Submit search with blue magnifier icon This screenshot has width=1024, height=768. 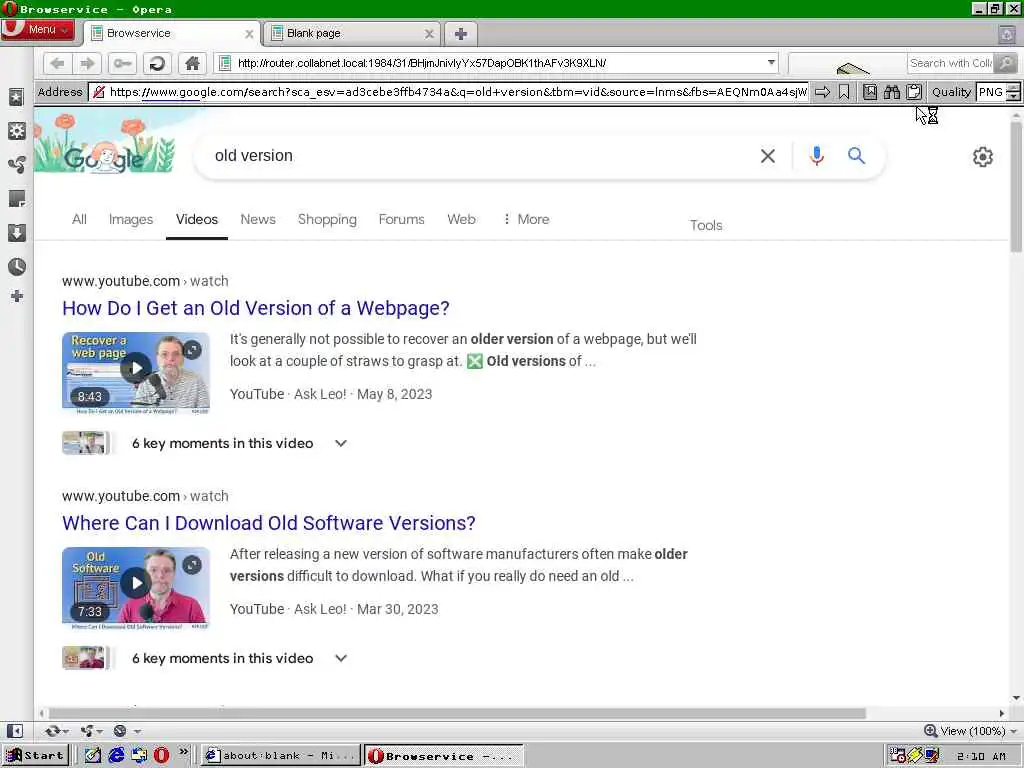[856, 155]
